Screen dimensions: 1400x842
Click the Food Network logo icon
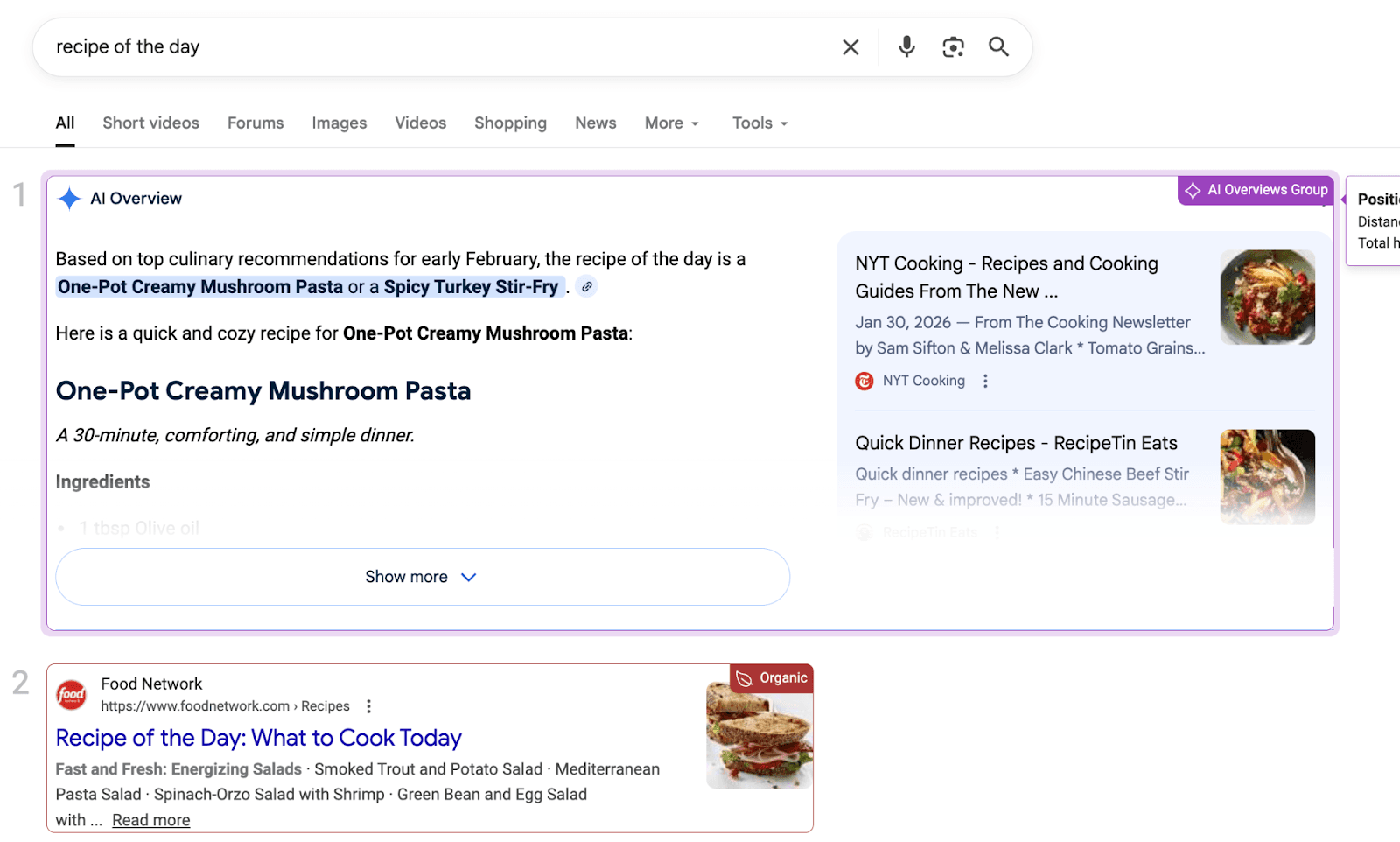click(x=72, y=695)
